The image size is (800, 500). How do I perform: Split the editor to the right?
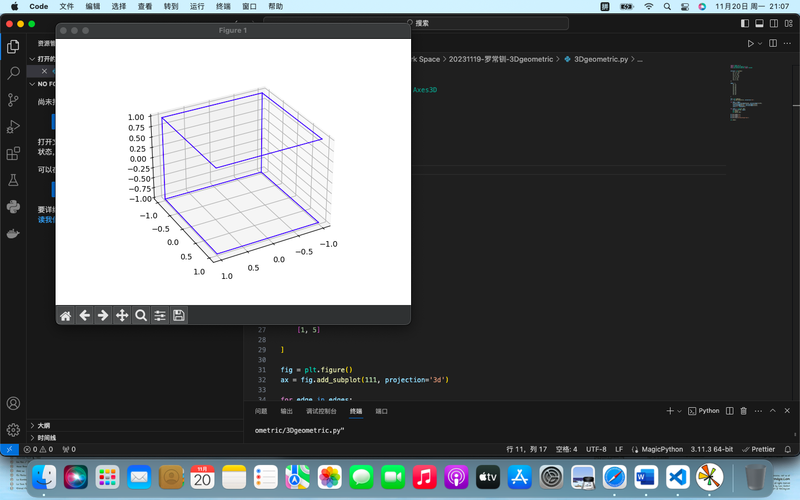(x=773, y=43)
